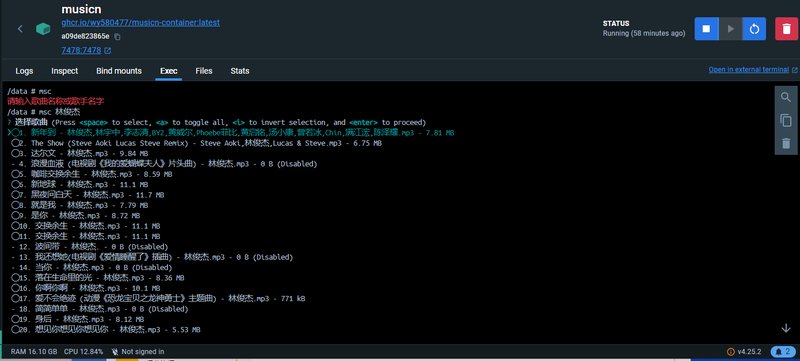The width and height of the screenshot is (800, 361).
Task: Click the grayed-out start play button
Action: pos(730,29)
